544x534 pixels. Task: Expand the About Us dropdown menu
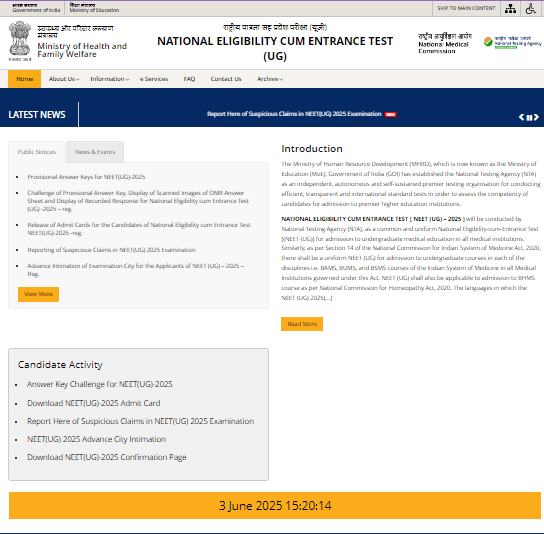point(64,79)
